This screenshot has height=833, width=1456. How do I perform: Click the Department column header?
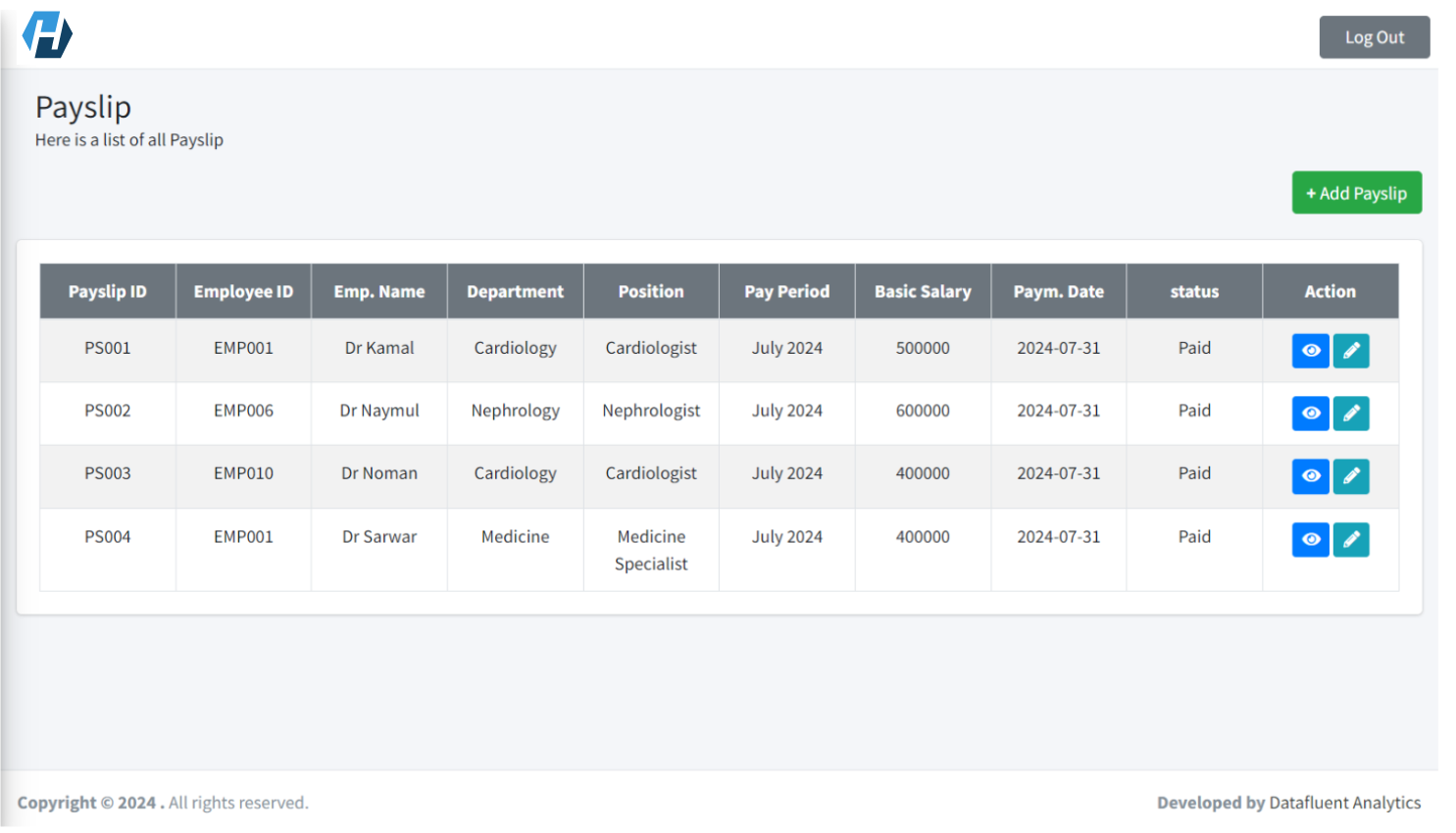click(x=515, y=291)
